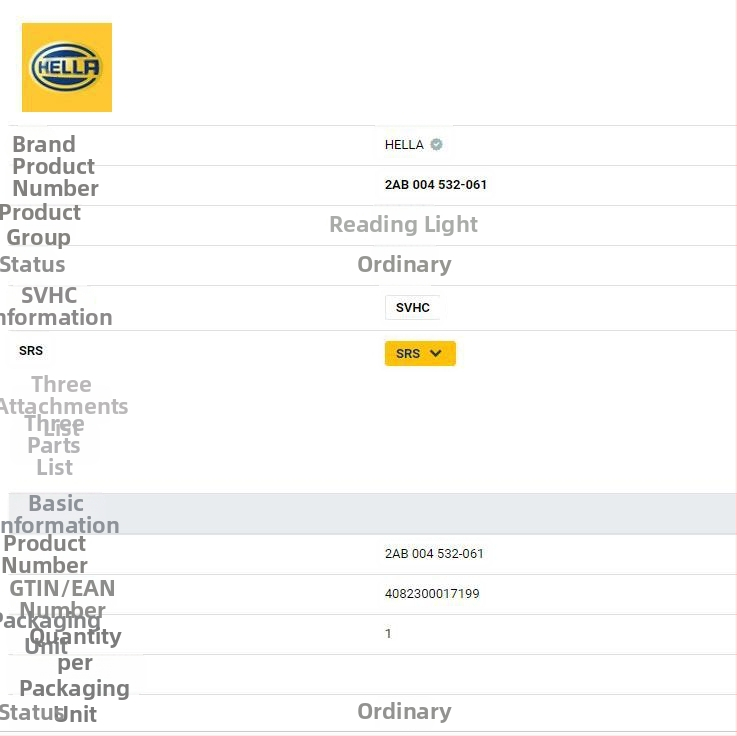Screen dimensions: 737x736
Task: Click the GTIN/EAN number 4082300017199
Action: [432, 594]
